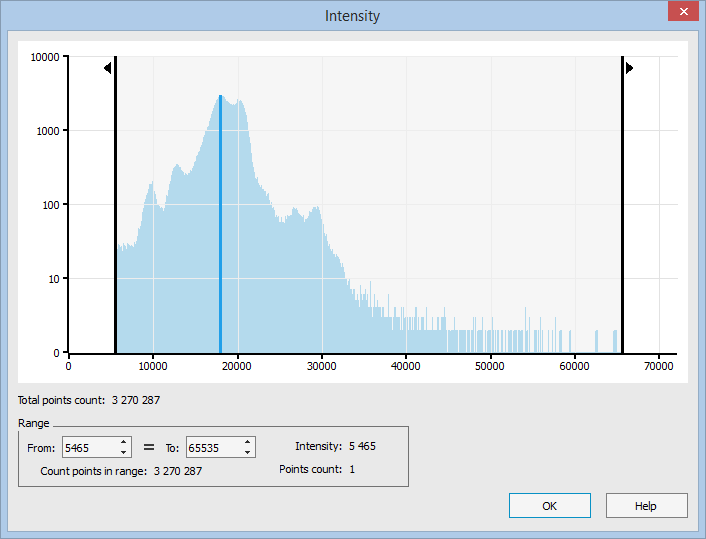The image size is (706, 539).
Task: Close the Intensity dialog window
Action: click(x=683, y=12)
